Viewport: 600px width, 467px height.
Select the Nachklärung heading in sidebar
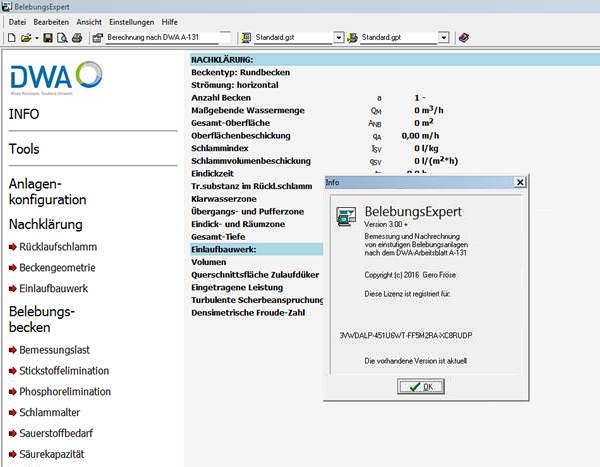click(x=46, y=224)
